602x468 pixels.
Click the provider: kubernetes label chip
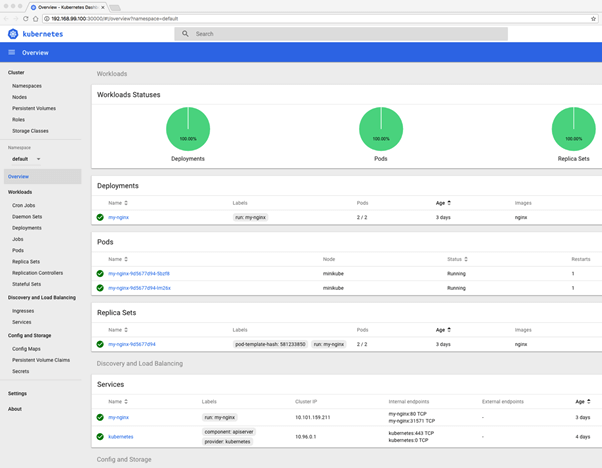pos(227,442)
